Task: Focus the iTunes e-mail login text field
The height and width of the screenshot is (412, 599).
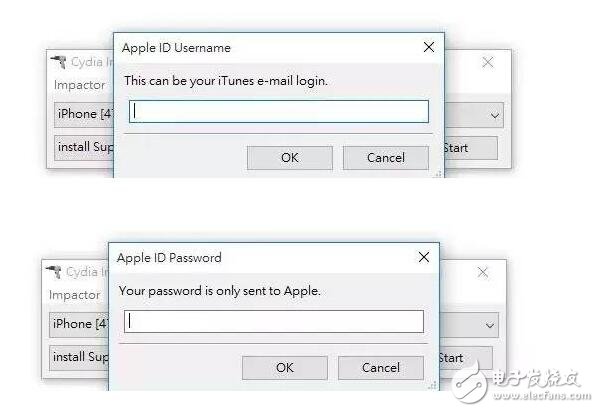Action: click(x=279, y=112)
